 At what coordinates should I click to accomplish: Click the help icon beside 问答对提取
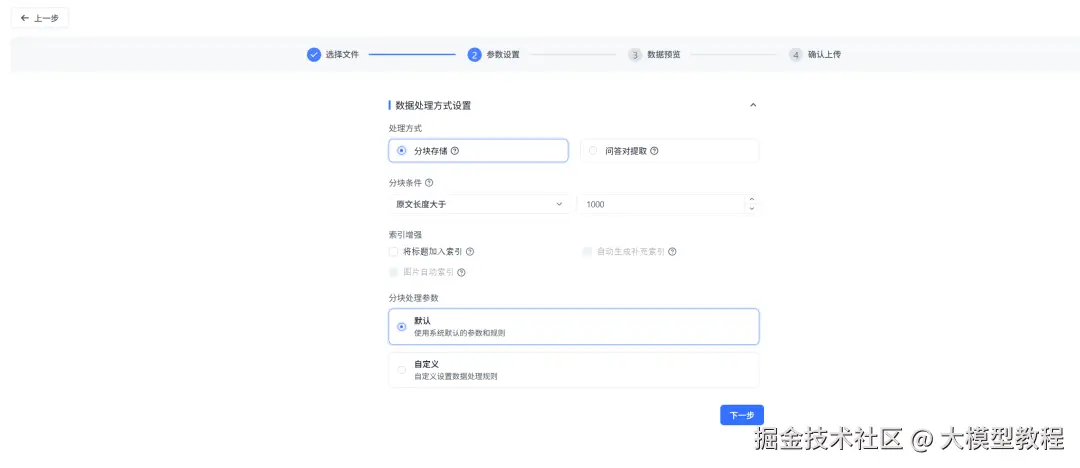click(x=655, y=151)
